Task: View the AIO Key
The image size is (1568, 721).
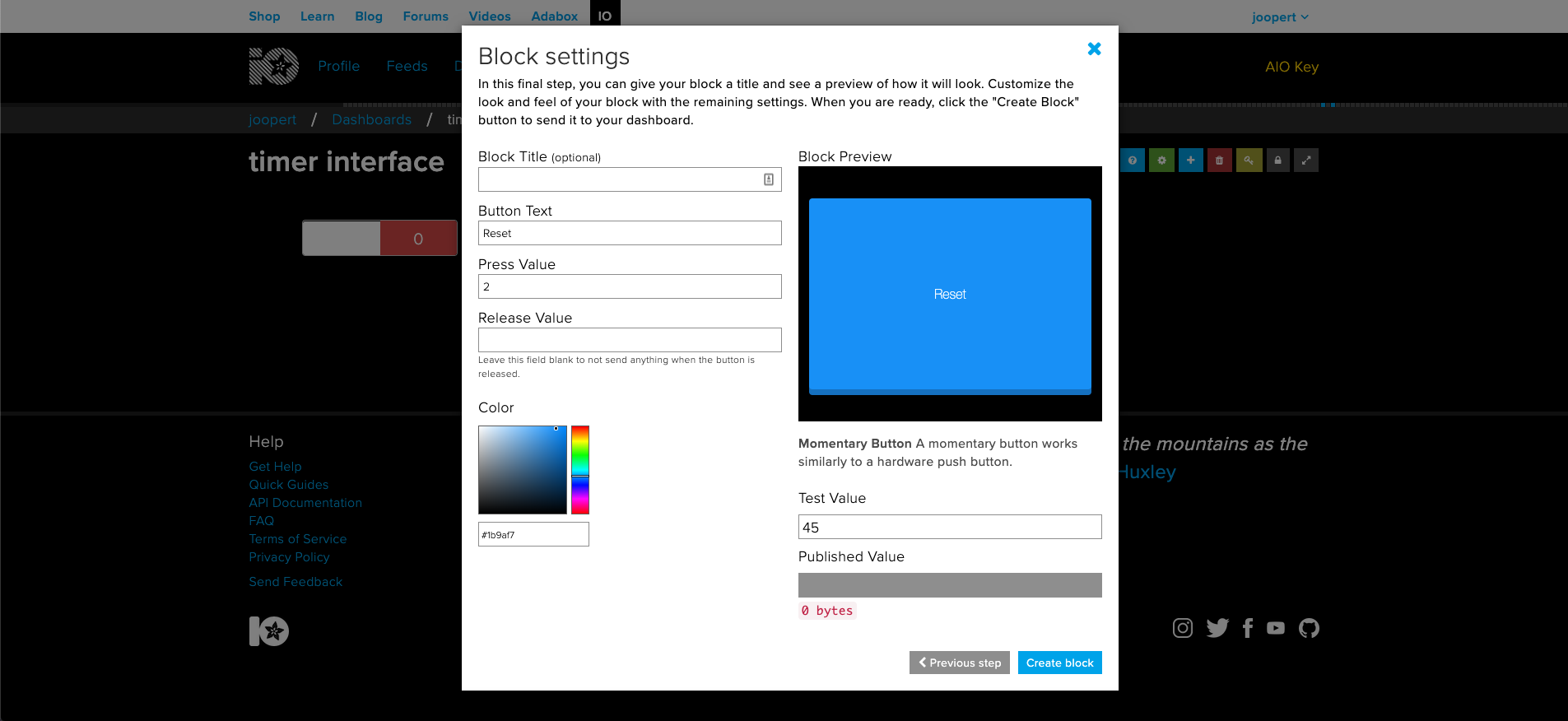Action: pos(1291,67)
